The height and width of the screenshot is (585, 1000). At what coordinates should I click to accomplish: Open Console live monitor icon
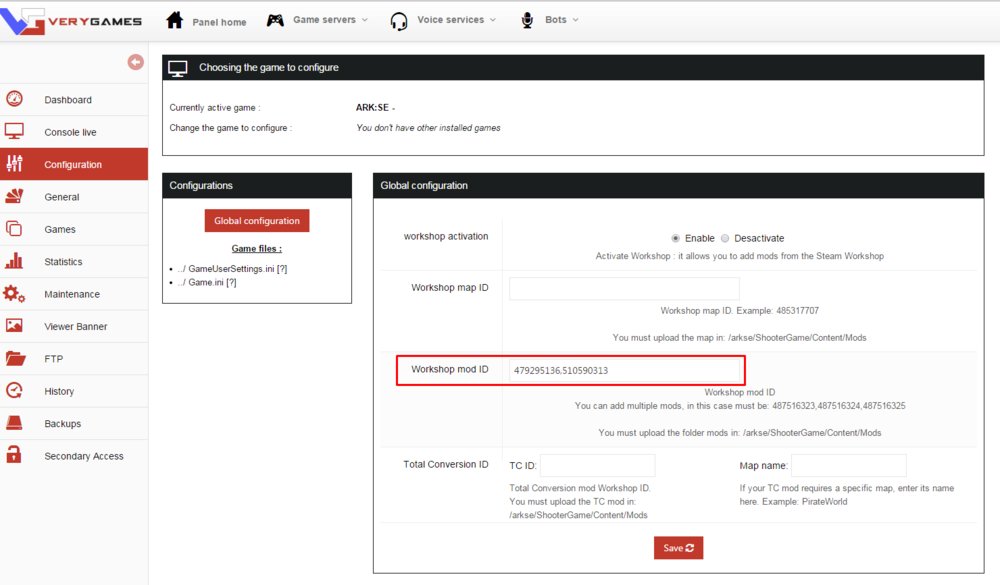[x=14, y=131]
